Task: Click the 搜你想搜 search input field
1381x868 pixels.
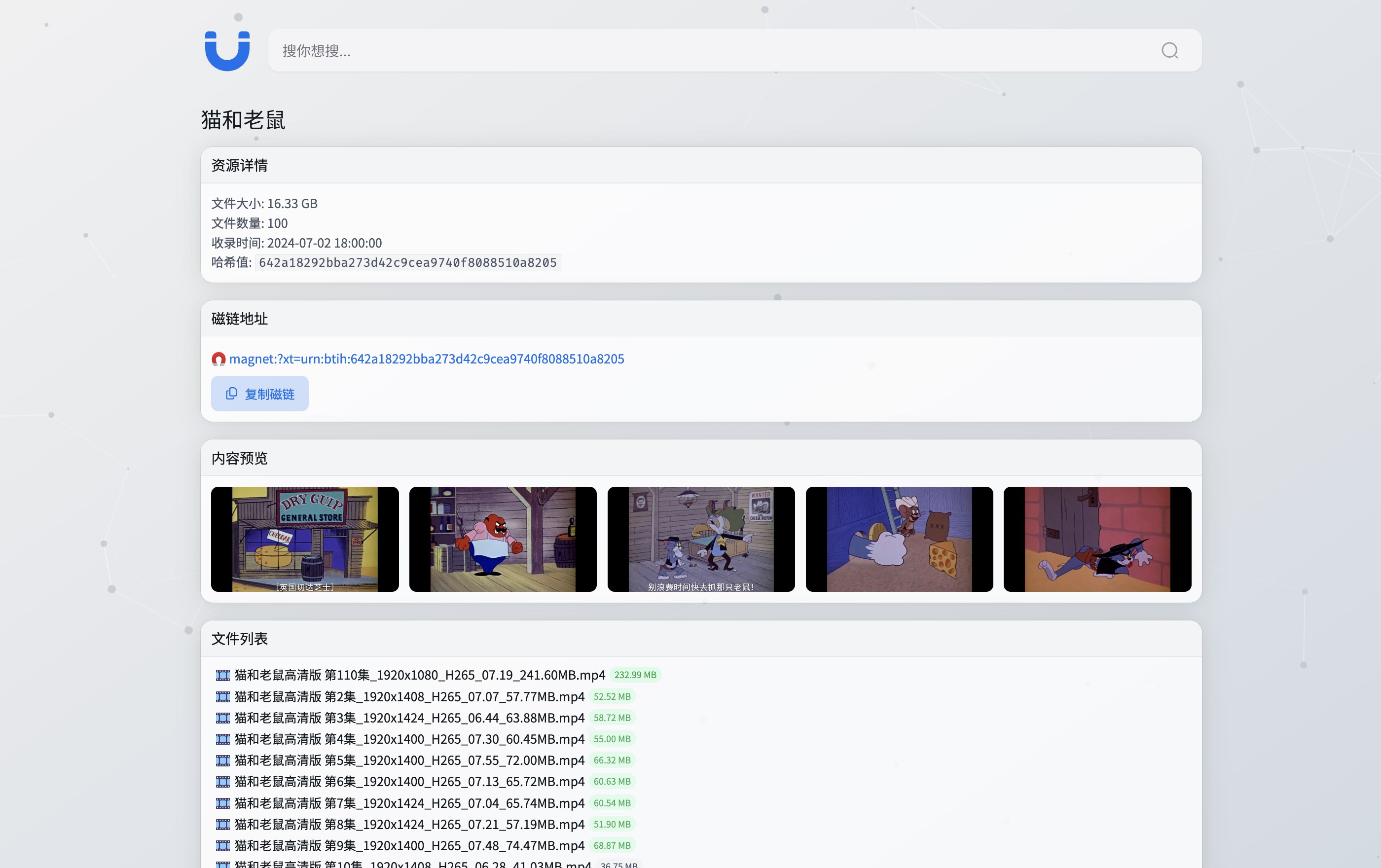Action: [x=688, y=51]
